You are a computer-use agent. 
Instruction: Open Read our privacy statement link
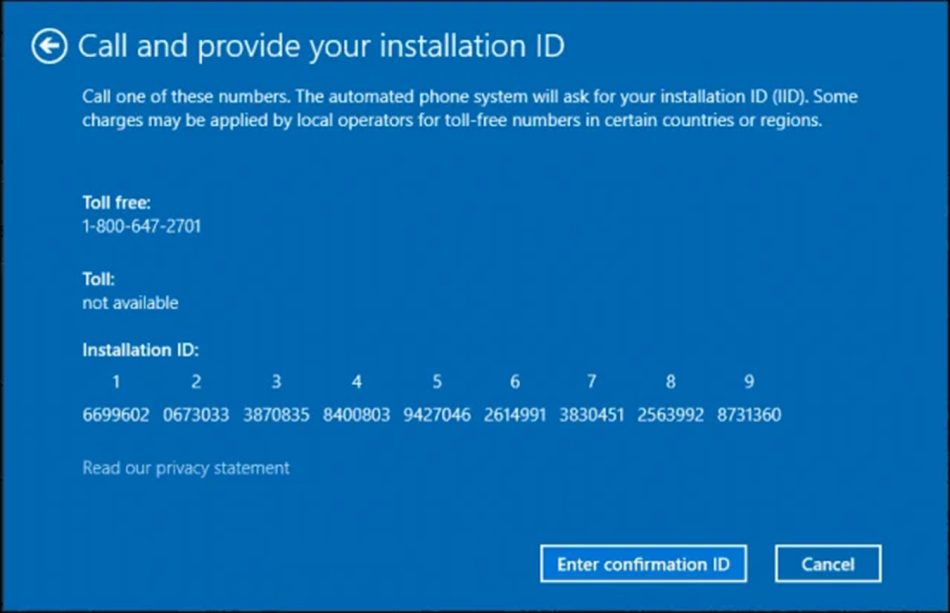pos(185,467)
